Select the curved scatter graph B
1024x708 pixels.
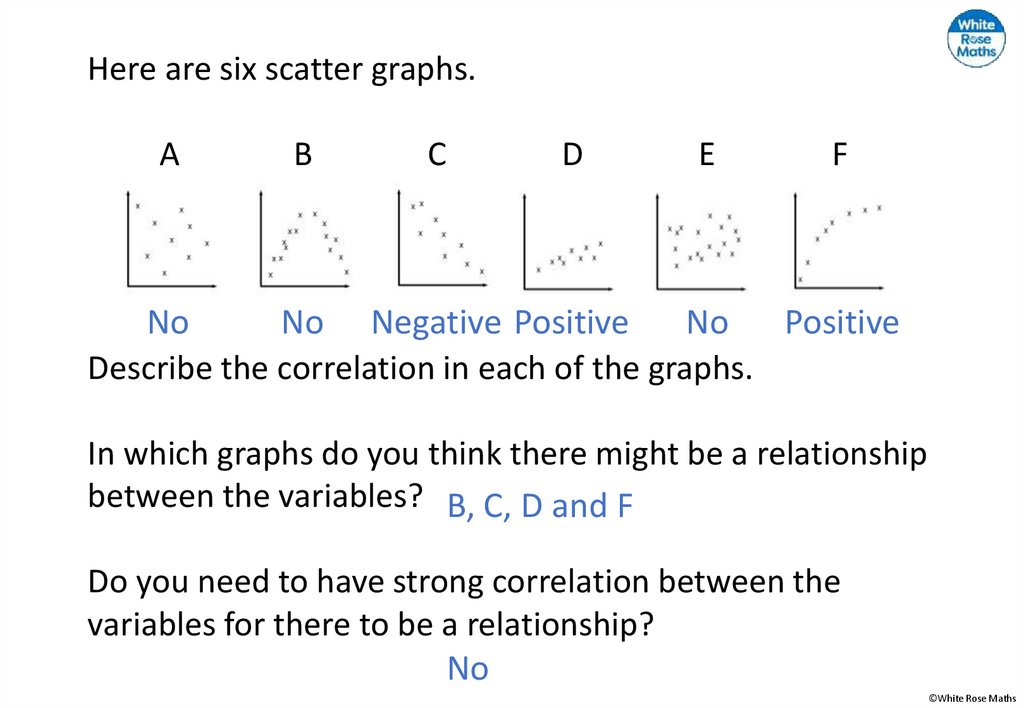[x=305, y=240]
